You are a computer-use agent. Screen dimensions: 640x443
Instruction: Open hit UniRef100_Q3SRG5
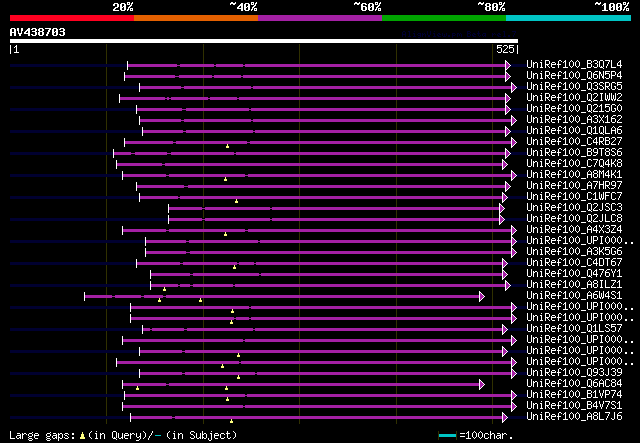point(574,87)
